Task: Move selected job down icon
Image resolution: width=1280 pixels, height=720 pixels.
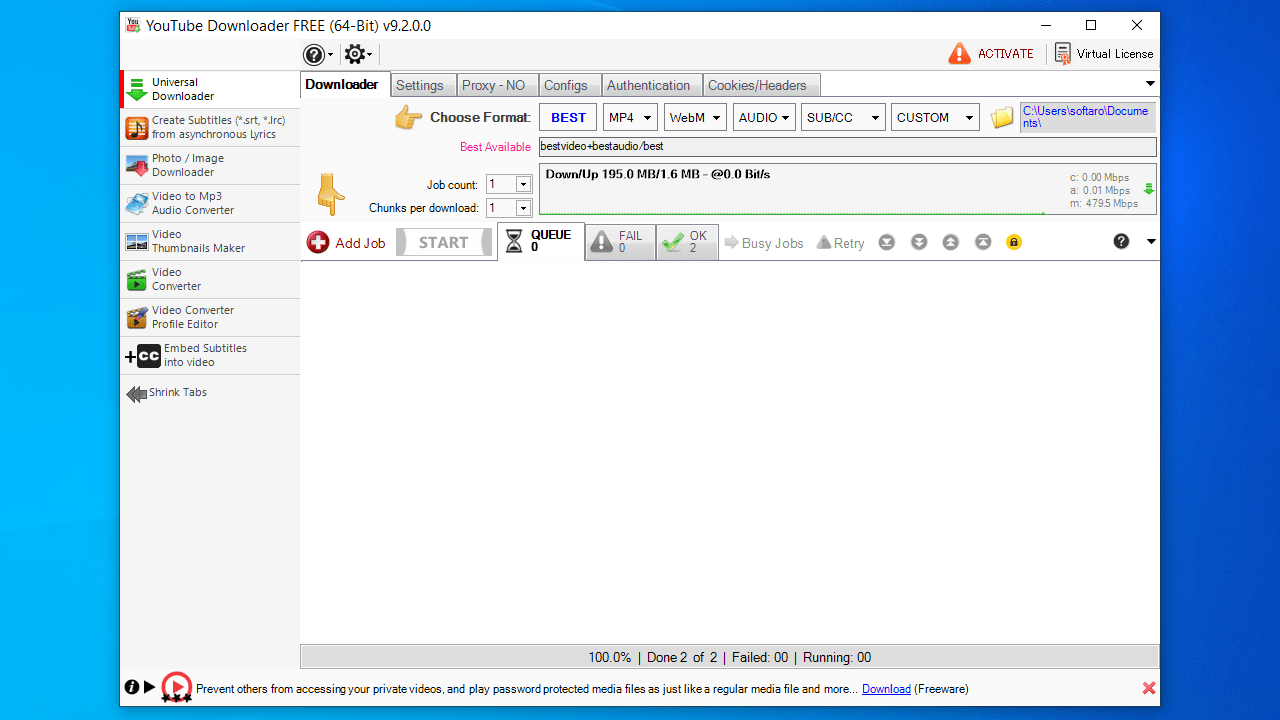Action: [x=919, y=242]
